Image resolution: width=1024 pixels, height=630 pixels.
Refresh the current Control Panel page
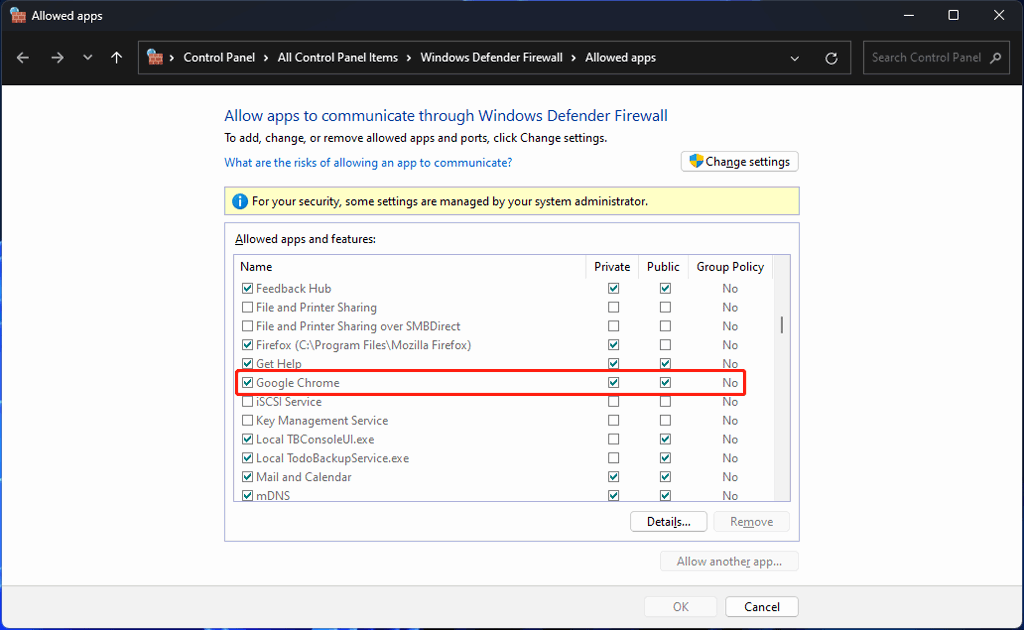[x=831, y=57]
